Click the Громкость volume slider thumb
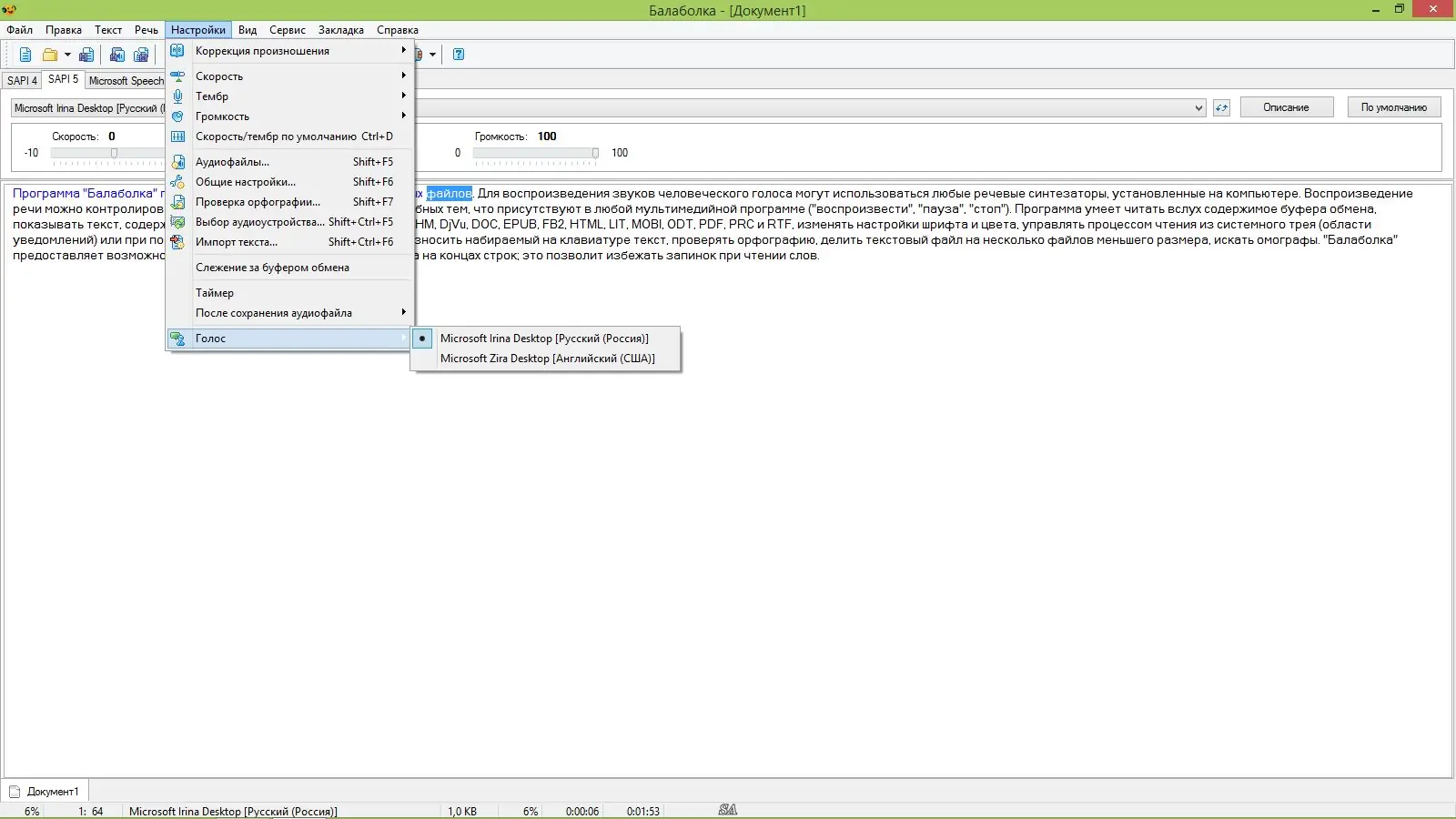The height and width of the screenshot is (819, 1456). tap(595, 153)
